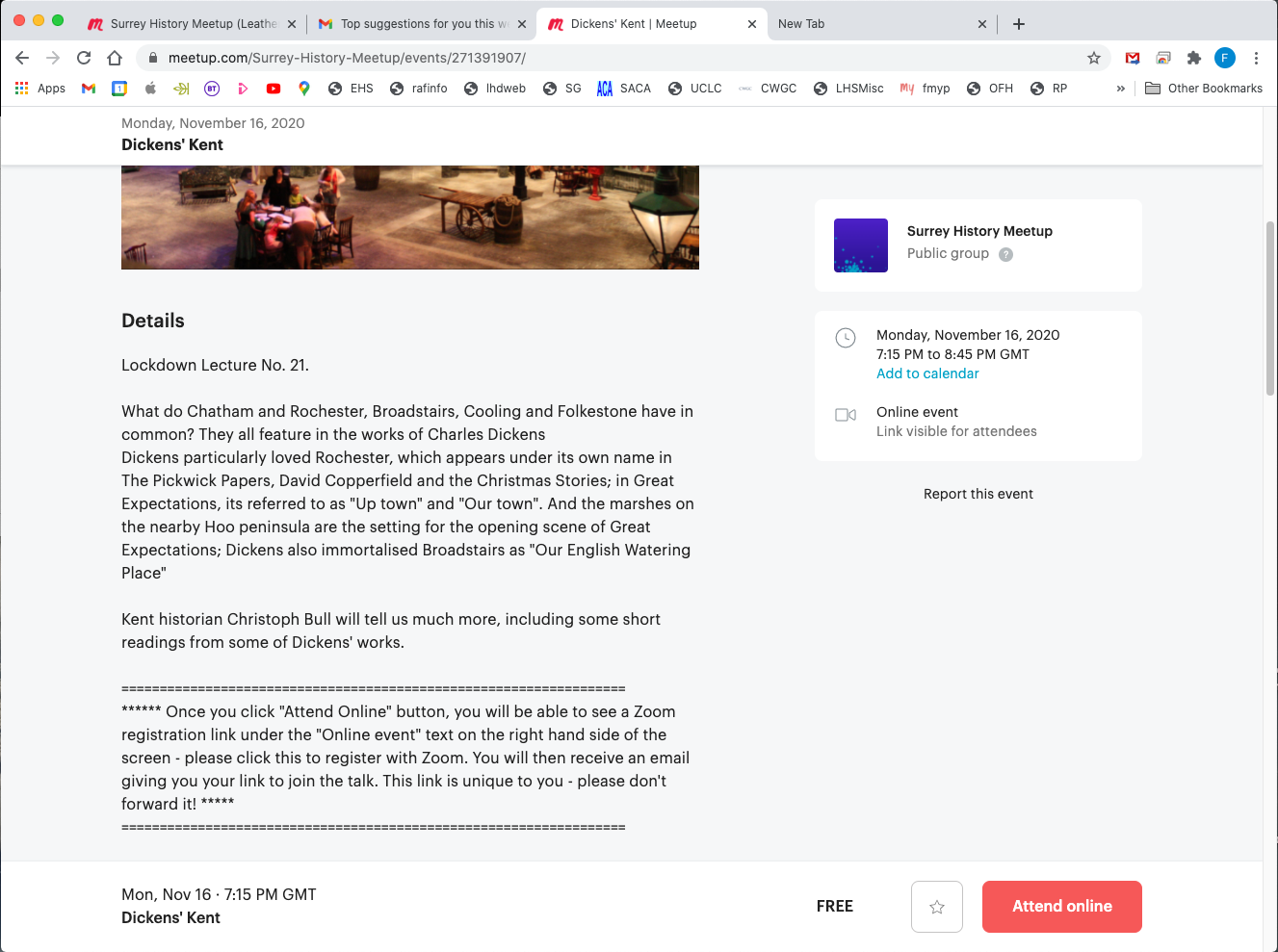The image size is (1278, 952).
Task: Open the Gmail bookmark icon
Action: [89, 89]
